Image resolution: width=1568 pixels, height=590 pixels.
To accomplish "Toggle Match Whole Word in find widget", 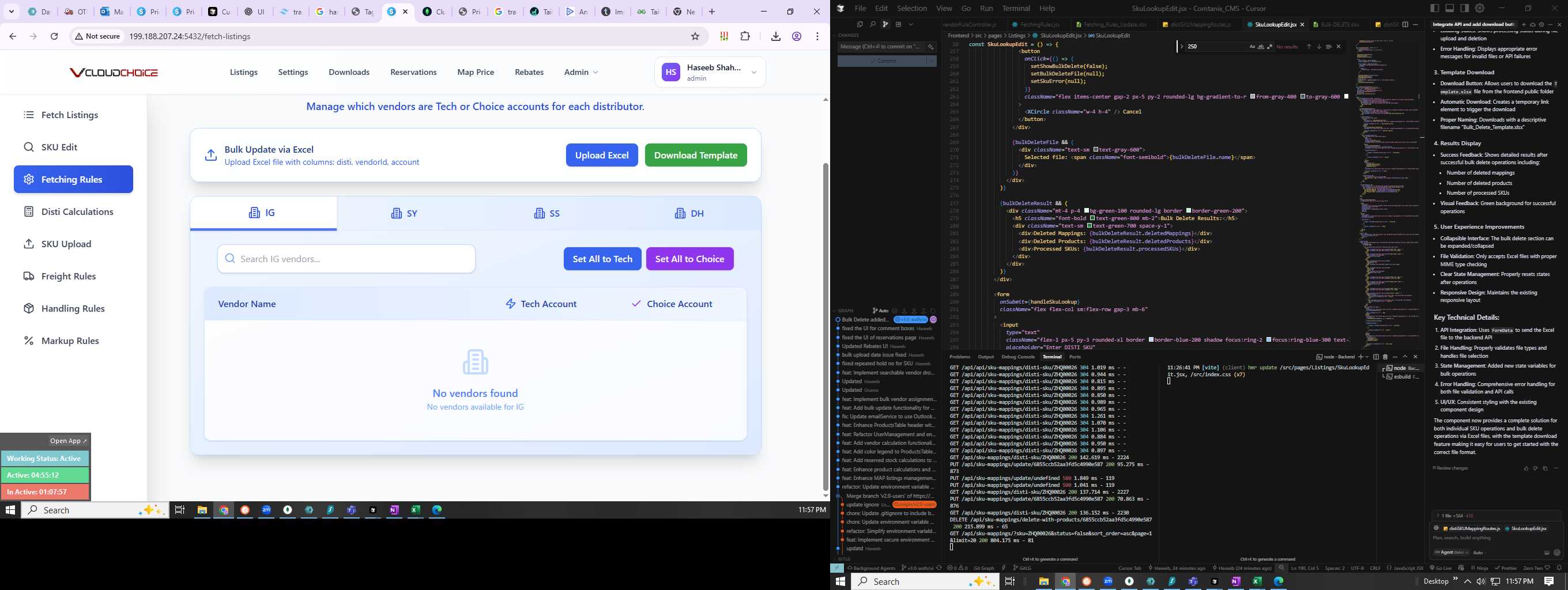I will [x=1261, y=47].
